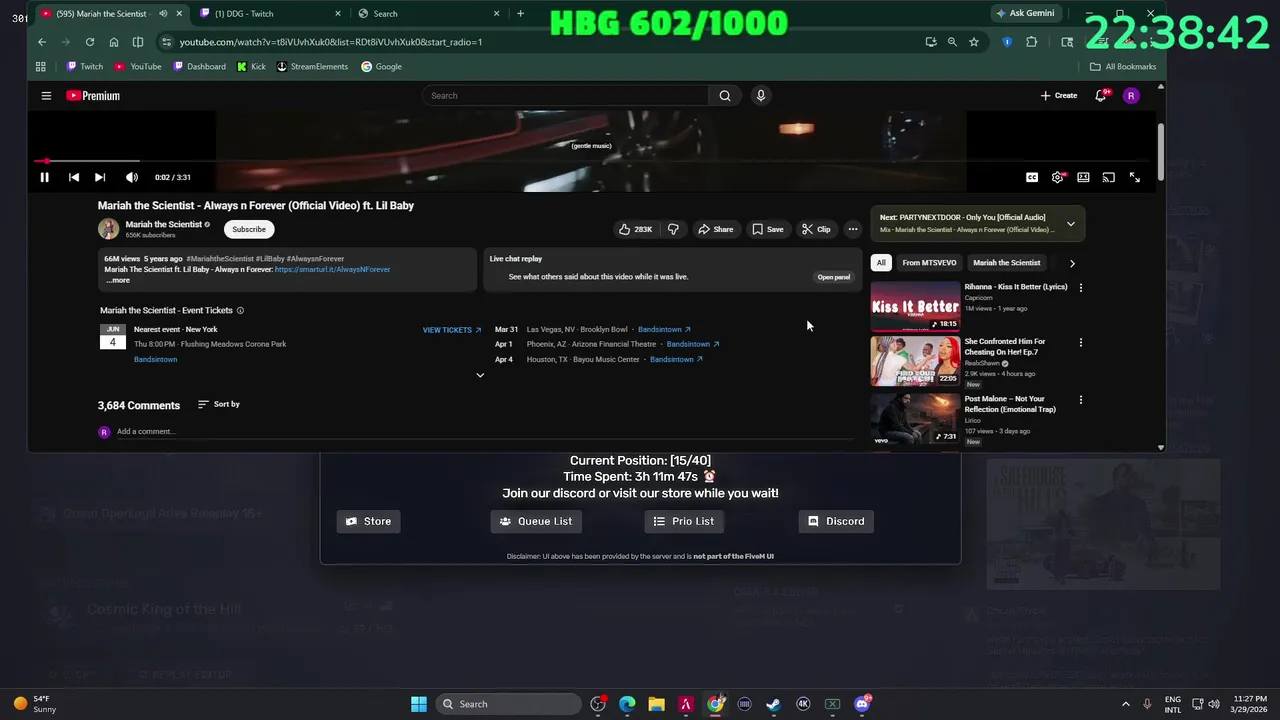This screenshot has height=720, width=1280.
Task: Show more filter chips arrow
Action: click(x=1072, y=264)
